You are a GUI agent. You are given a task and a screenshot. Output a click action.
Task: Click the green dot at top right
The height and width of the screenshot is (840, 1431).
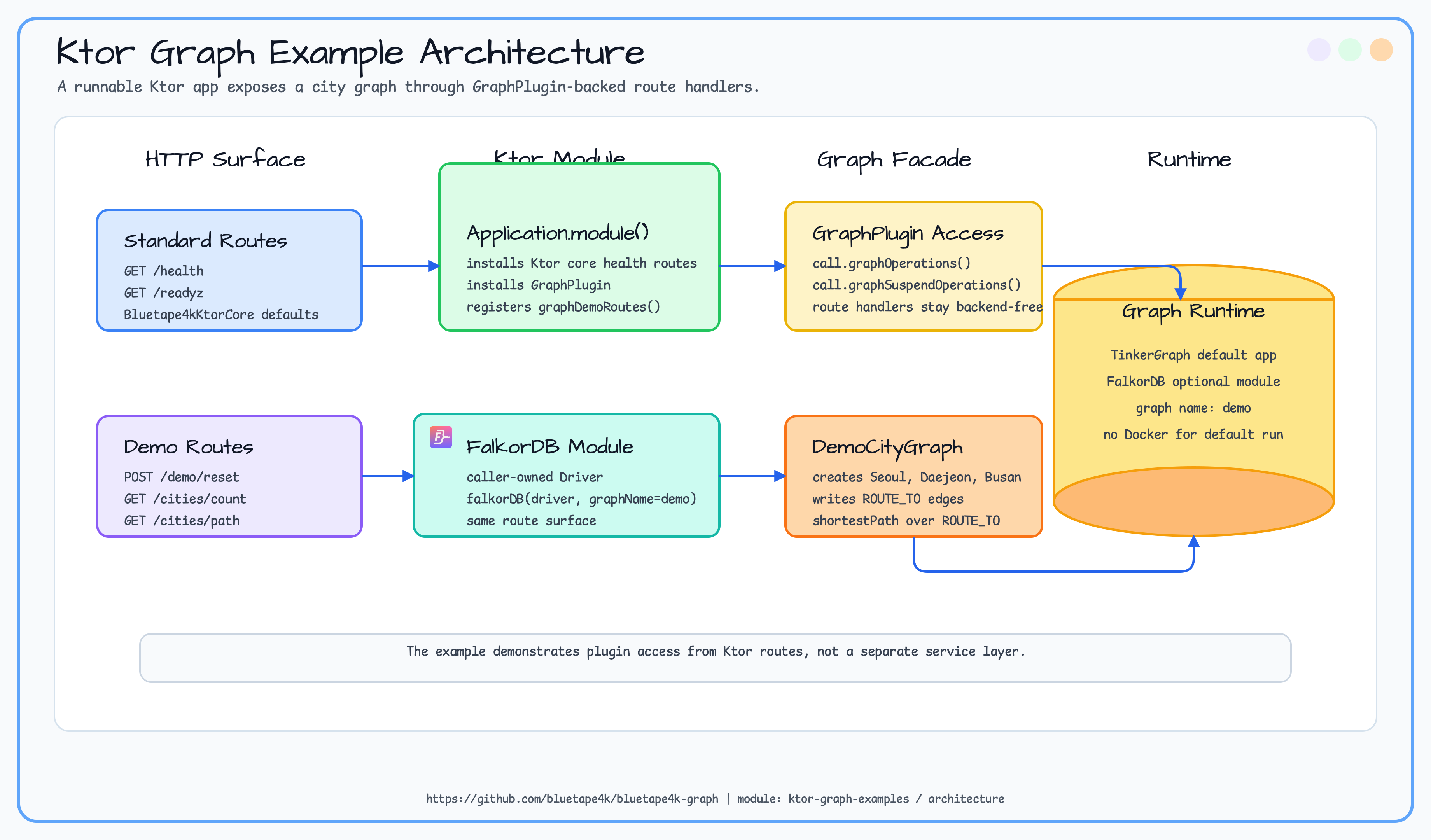tap(1350, 49)
